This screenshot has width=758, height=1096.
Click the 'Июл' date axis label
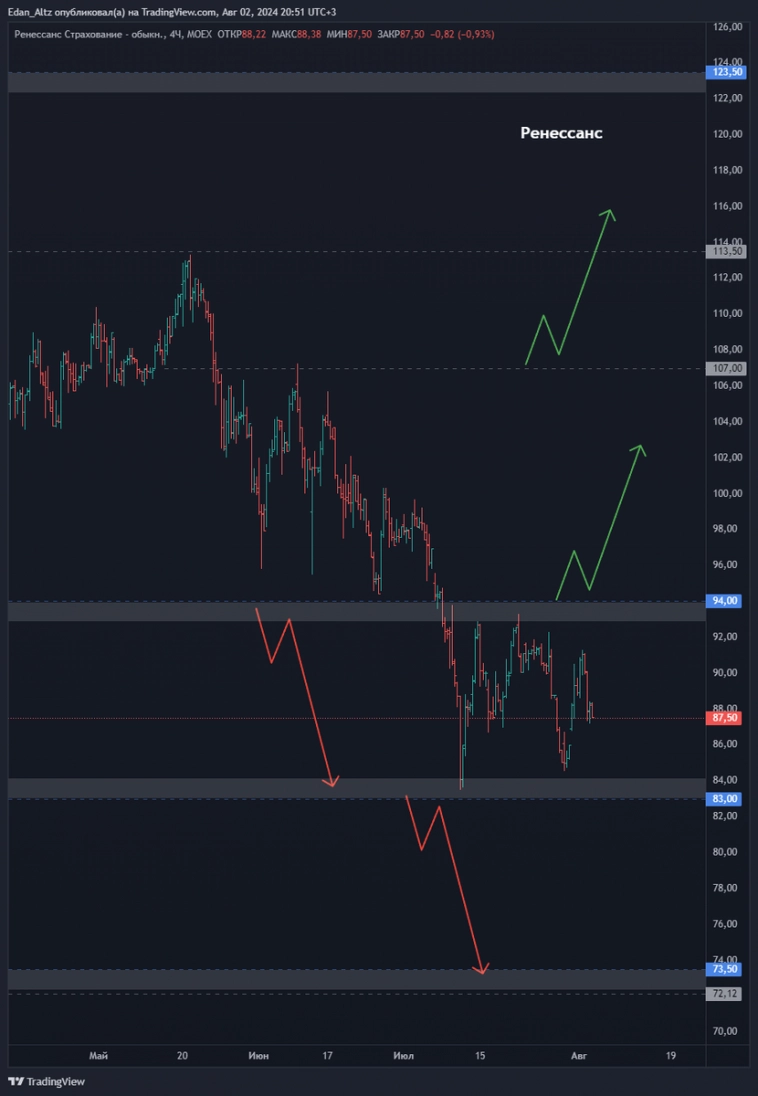click(x=403, y=1055)
